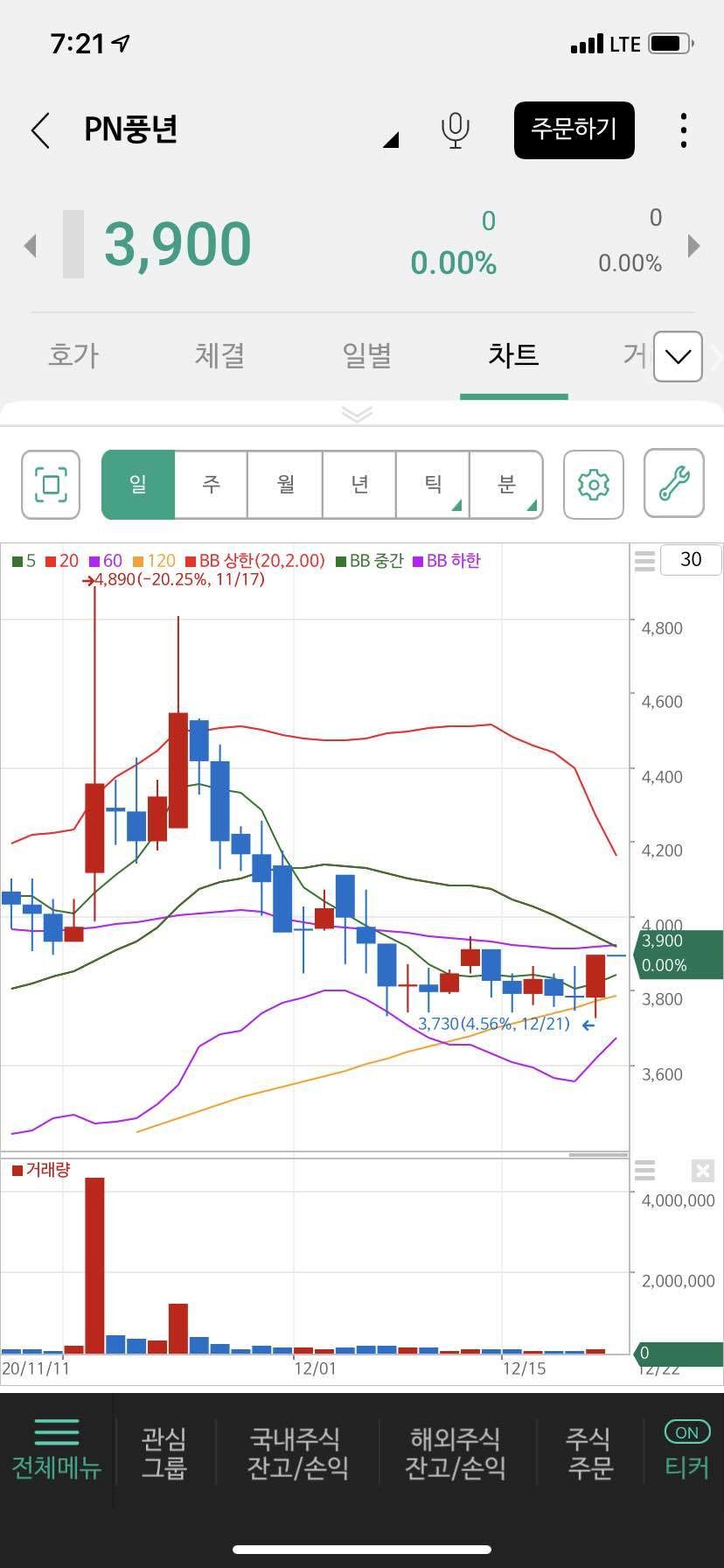Edit the candle count field showing 30
This screenshot has width=724, height=1568.
click(x=690, y=559)
